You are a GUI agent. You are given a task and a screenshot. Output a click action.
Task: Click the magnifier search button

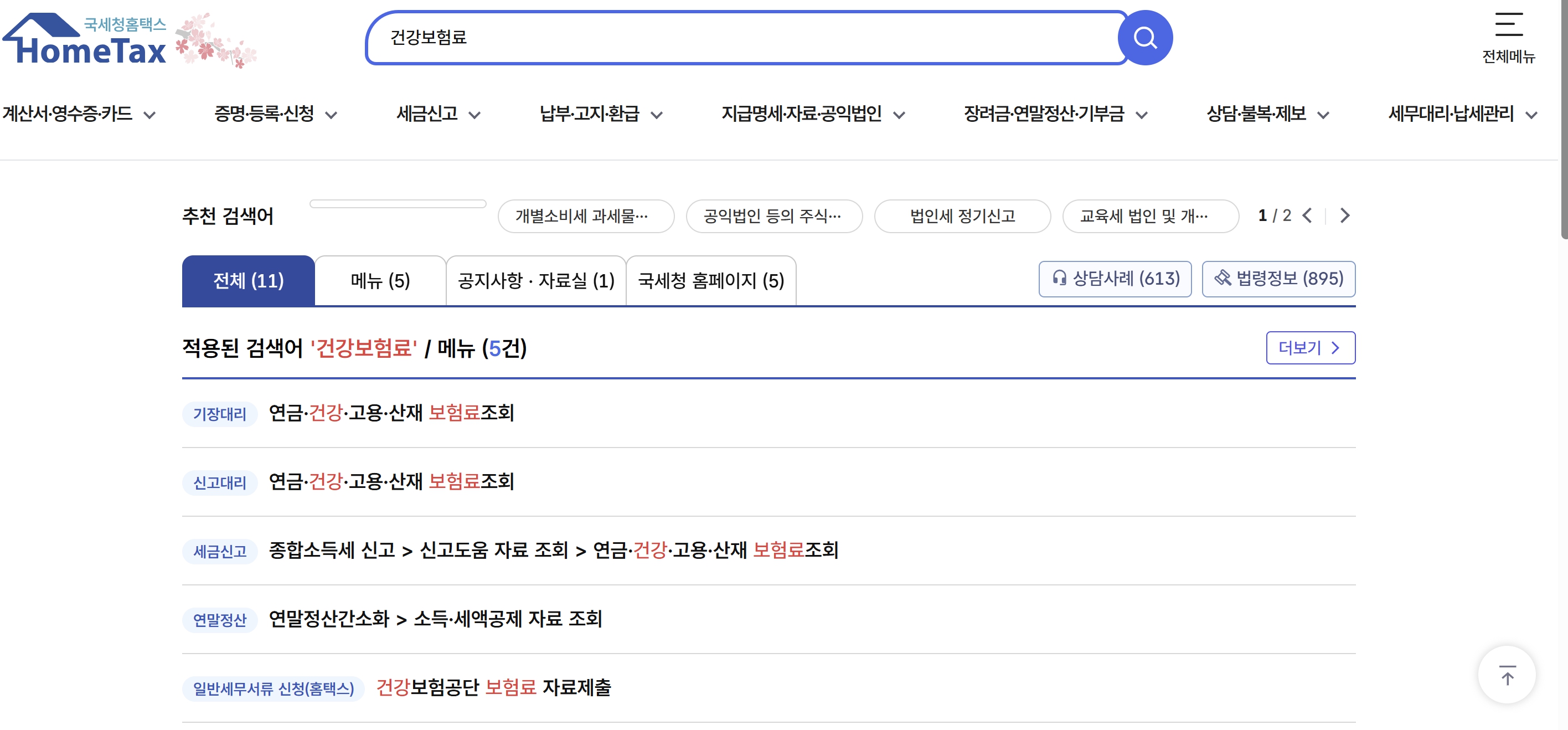1144,38
